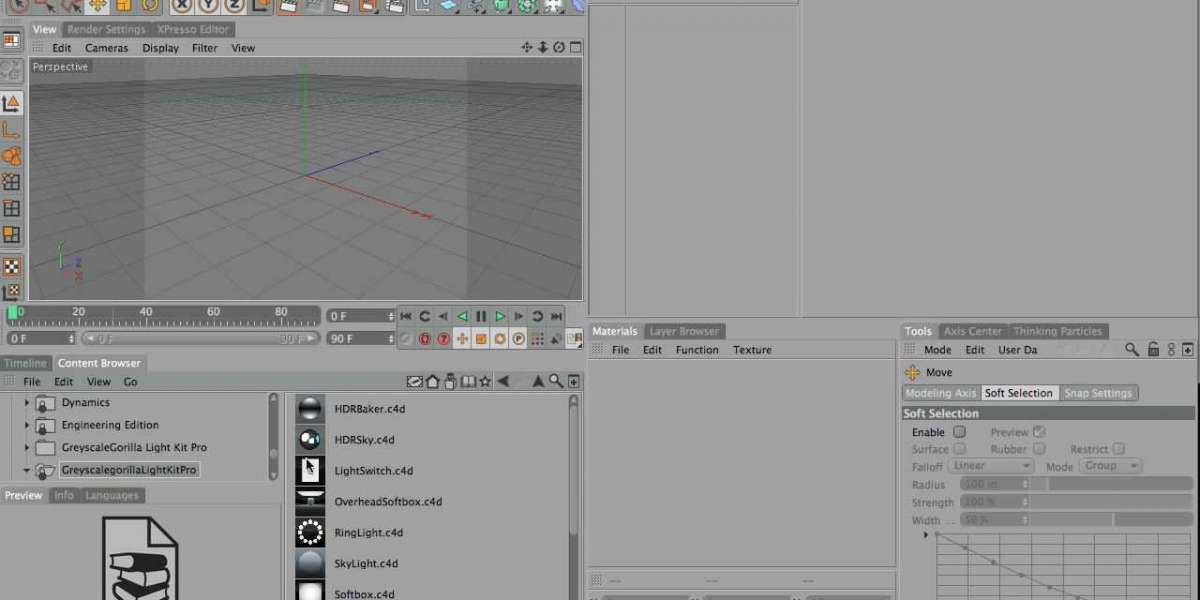The height and width of the screenshot is (600, 1200).
Task: Click the play forward button in the timeline
Action: pyautogui.click(x=500, y=316)
